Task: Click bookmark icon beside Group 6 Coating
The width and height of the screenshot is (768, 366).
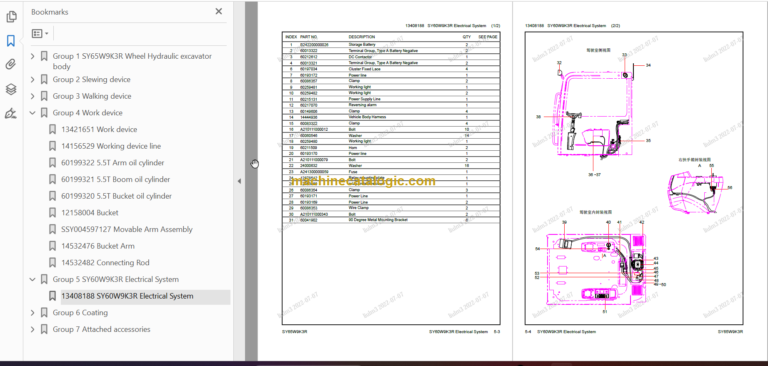Action: (44, 313)
